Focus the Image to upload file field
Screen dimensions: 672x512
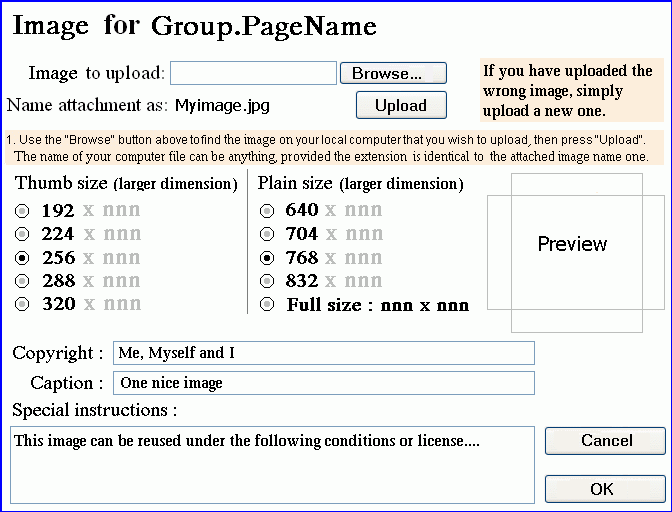click(x=253, y=73)
